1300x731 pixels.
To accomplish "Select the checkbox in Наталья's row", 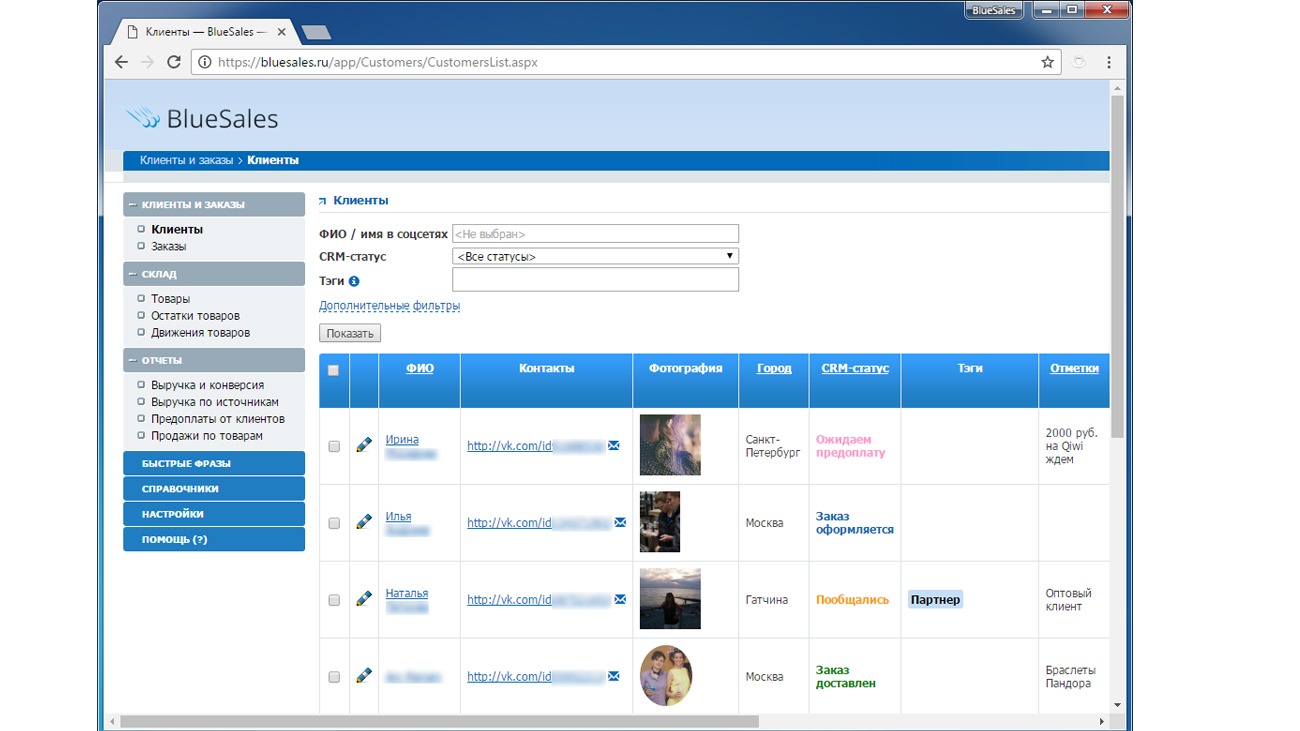I will (334, 600).
